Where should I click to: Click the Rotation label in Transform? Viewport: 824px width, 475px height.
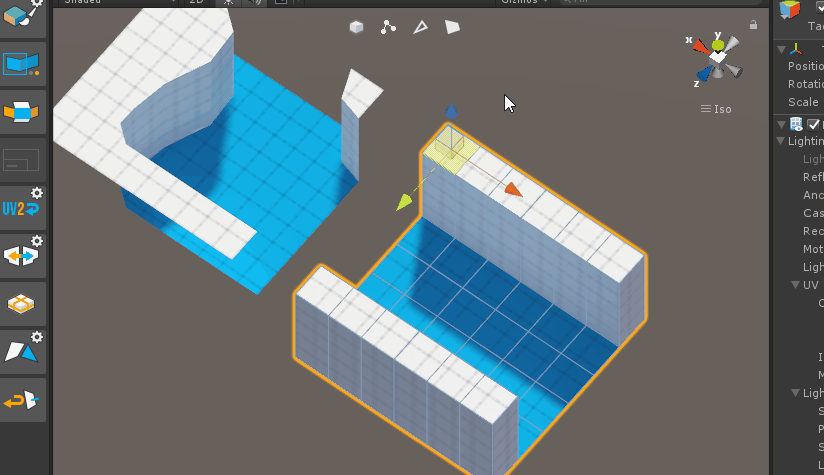pyautogui.click(x=806, y=84)
